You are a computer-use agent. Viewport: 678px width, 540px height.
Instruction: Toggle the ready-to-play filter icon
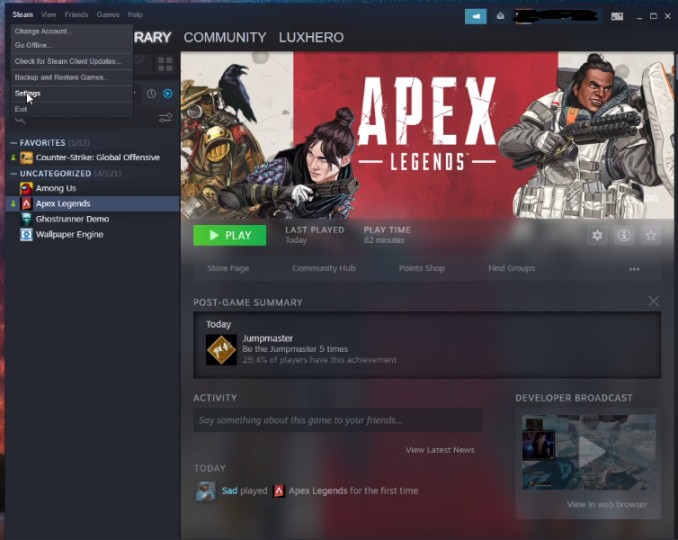[168, 93]
